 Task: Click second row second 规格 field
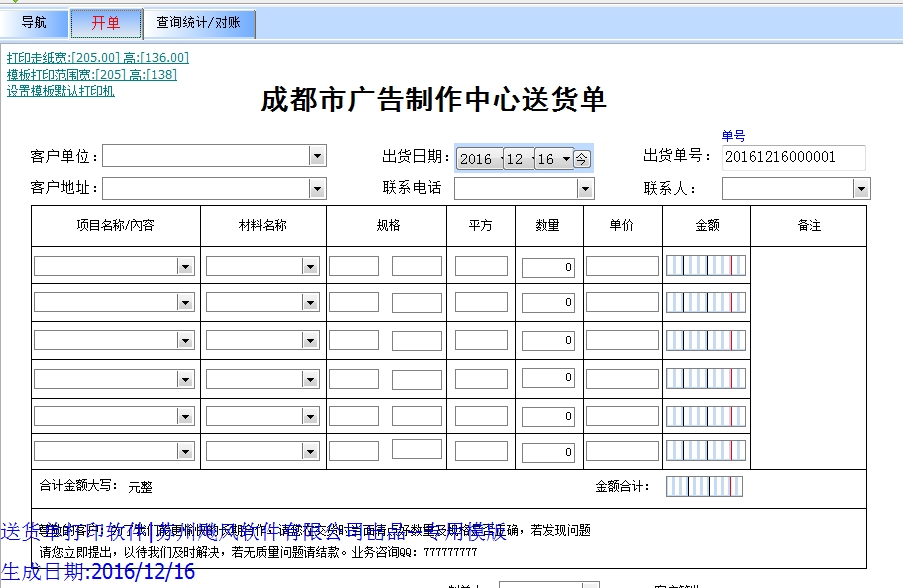[x=417, y=302]
